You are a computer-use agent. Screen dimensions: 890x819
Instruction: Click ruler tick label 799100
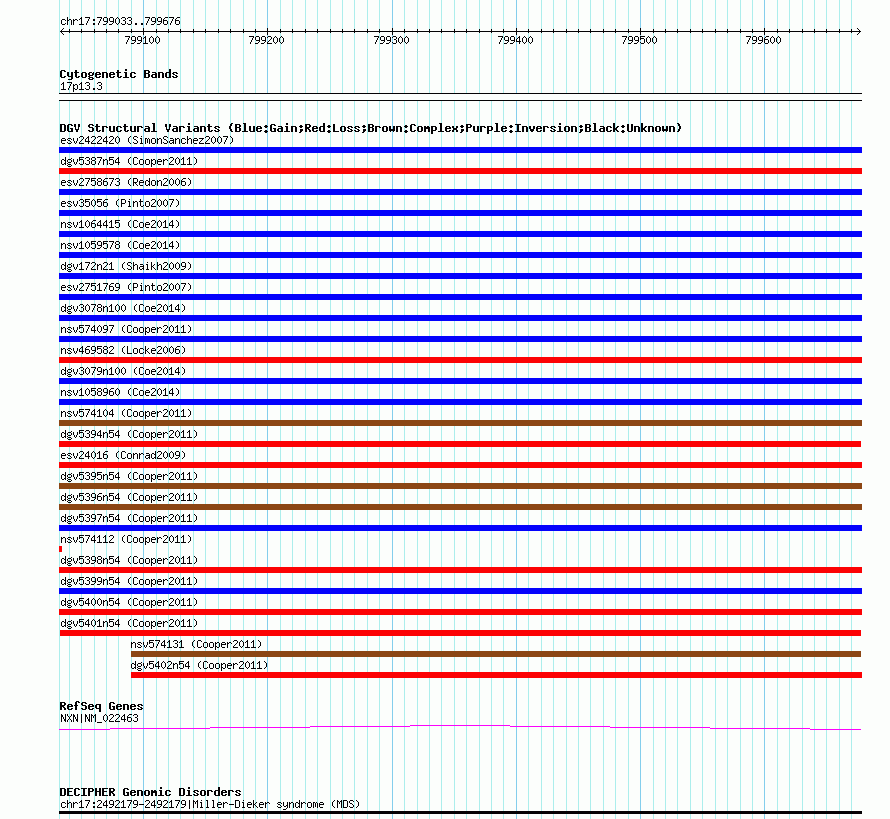(142, 40)
